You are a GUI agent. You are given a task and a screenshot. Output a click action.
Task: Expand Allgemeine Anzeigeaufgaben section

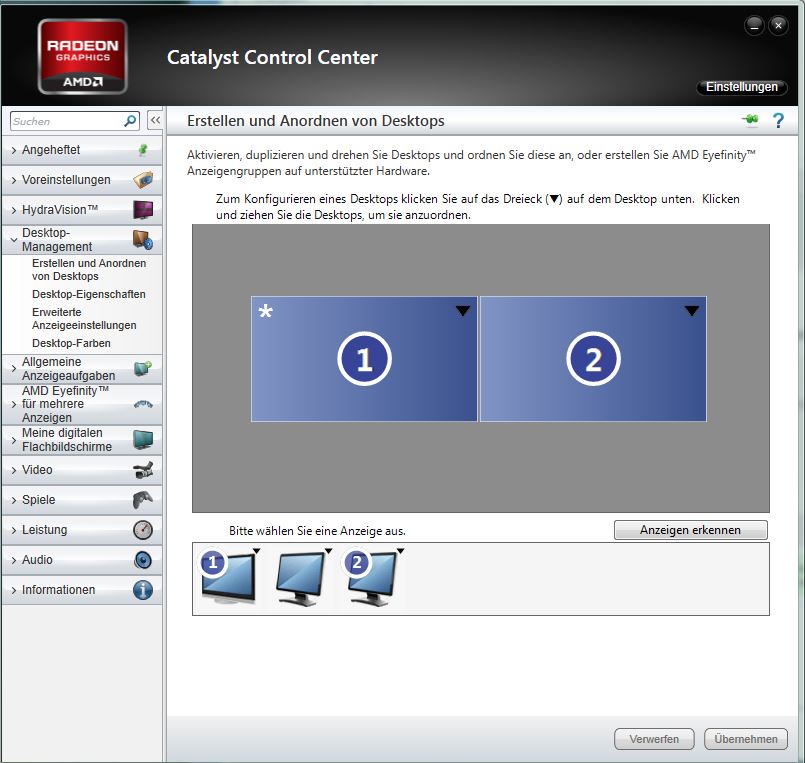click(x=82, y=369)
